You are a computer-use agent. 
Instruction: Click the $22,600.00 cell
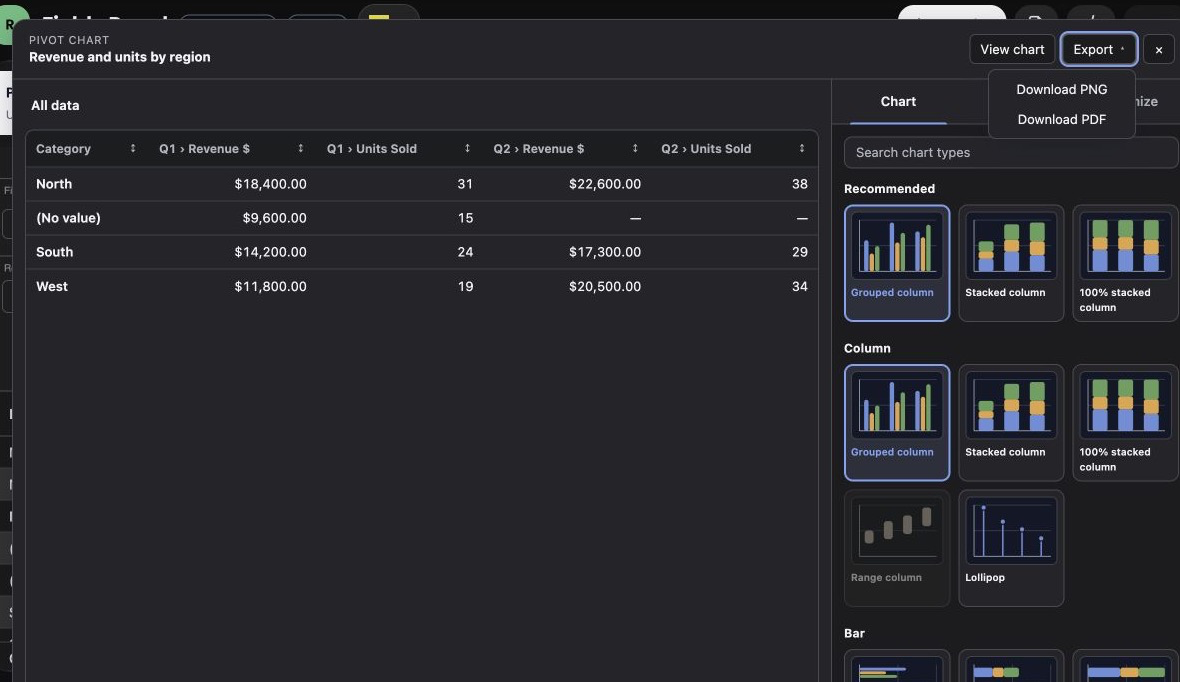coord(605,184)
